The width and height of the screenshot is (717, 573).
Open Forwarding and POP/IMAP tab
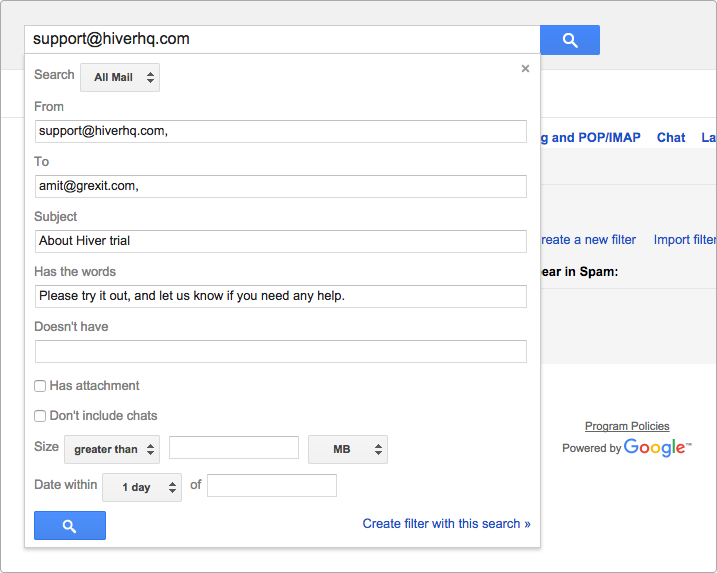tap(590, 138)
